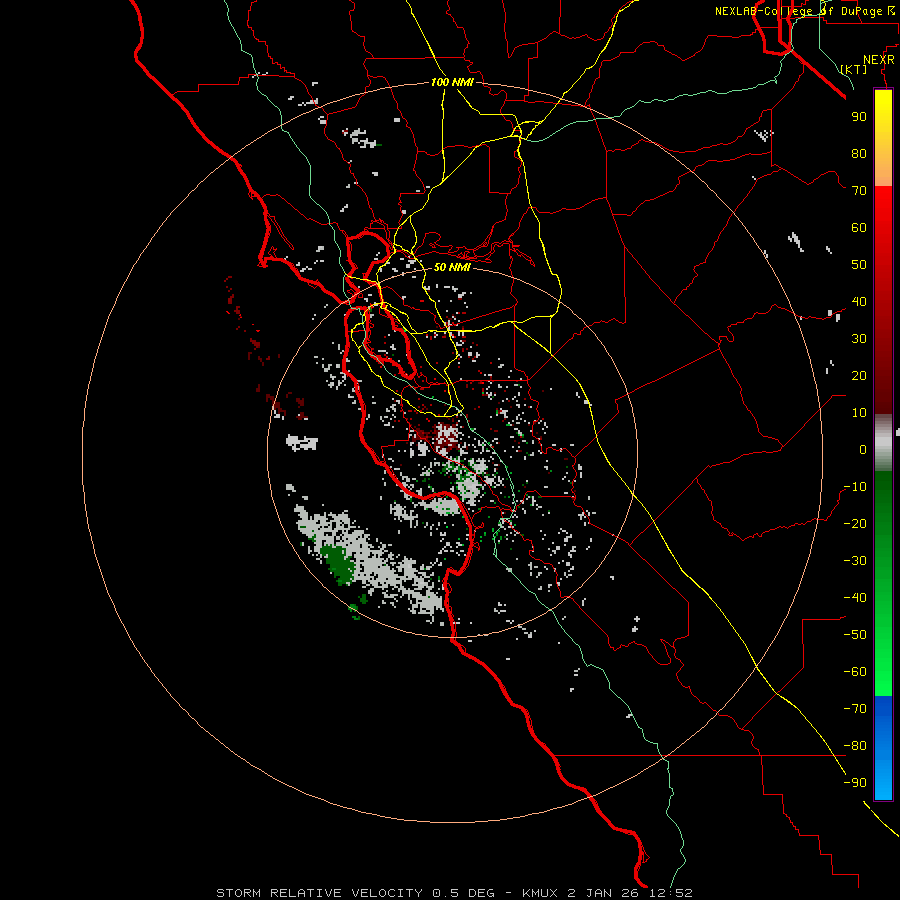Select the -50 value on the velocity scale
900x900 pixels.
pyautogui.click(x=855, y=635)
